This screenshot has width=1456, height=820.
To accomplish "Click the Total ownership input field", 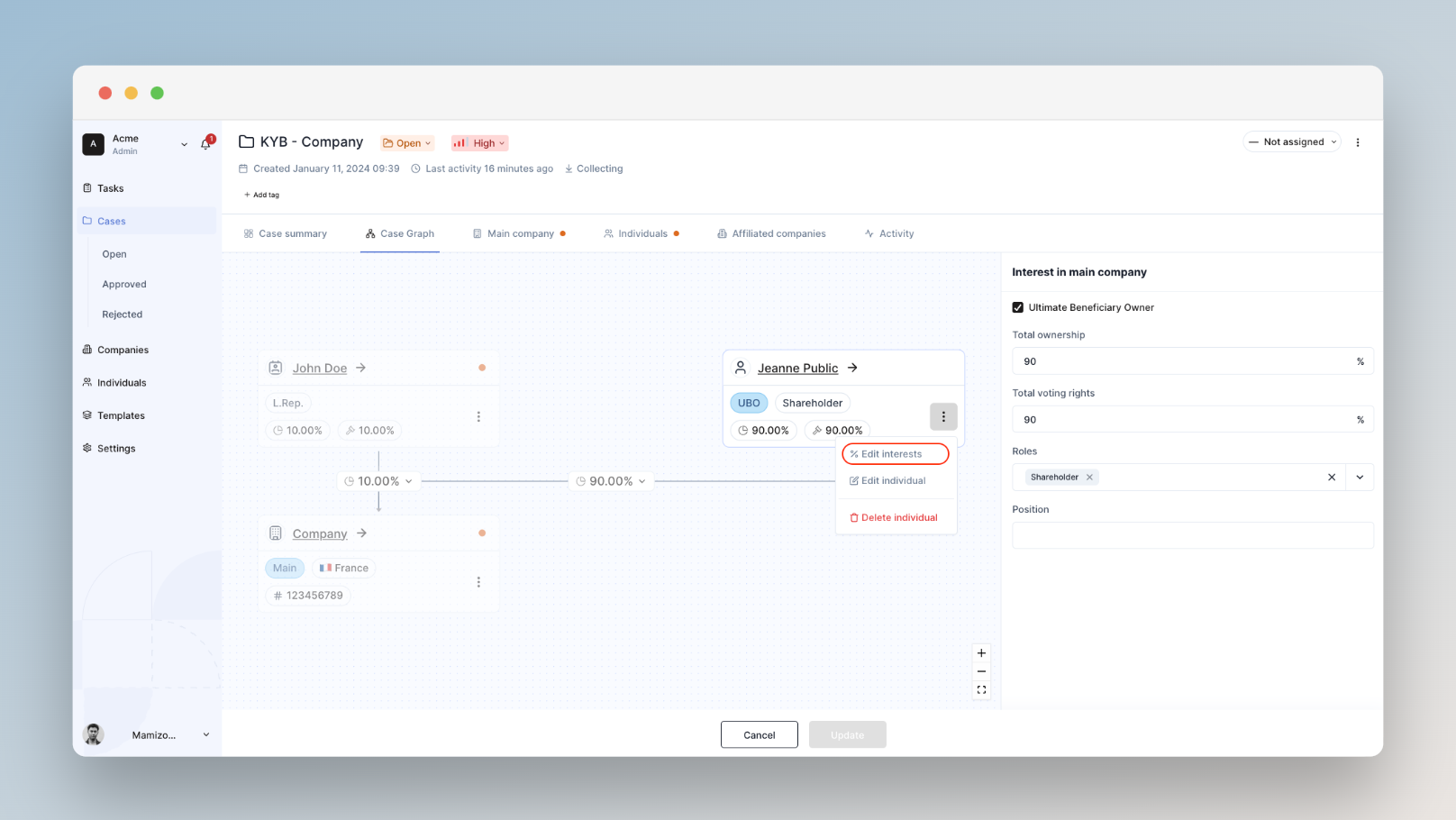I will tap(1192, 361).
